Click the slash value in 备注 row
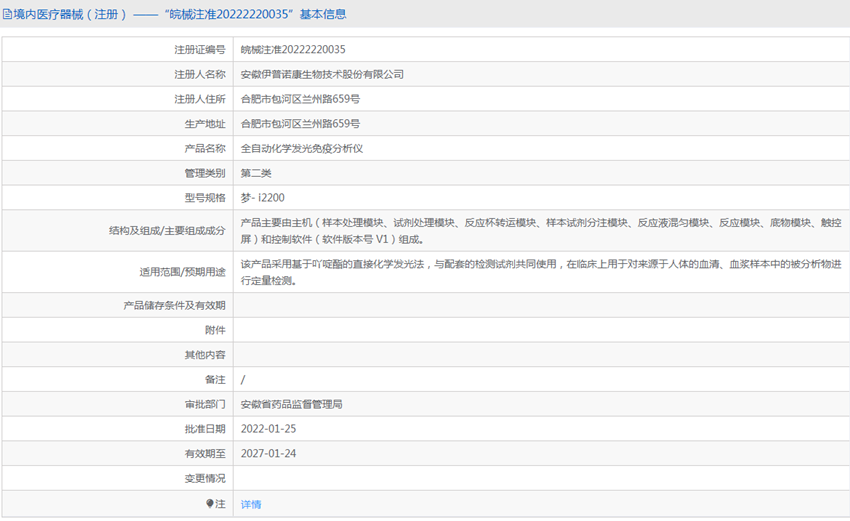This screenshot has height=521, width=850. pos(243,380)
